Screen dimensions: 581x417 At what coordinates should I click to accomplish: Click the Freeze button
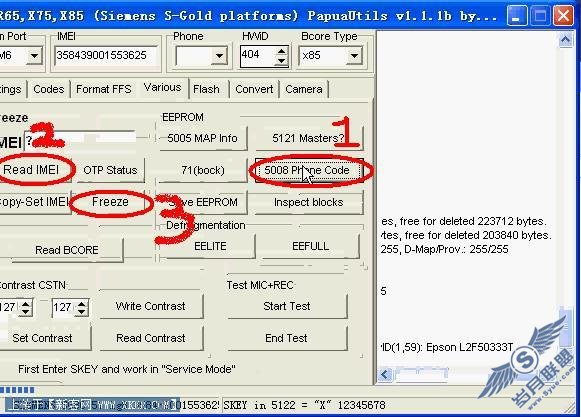(x=110, y=202)
